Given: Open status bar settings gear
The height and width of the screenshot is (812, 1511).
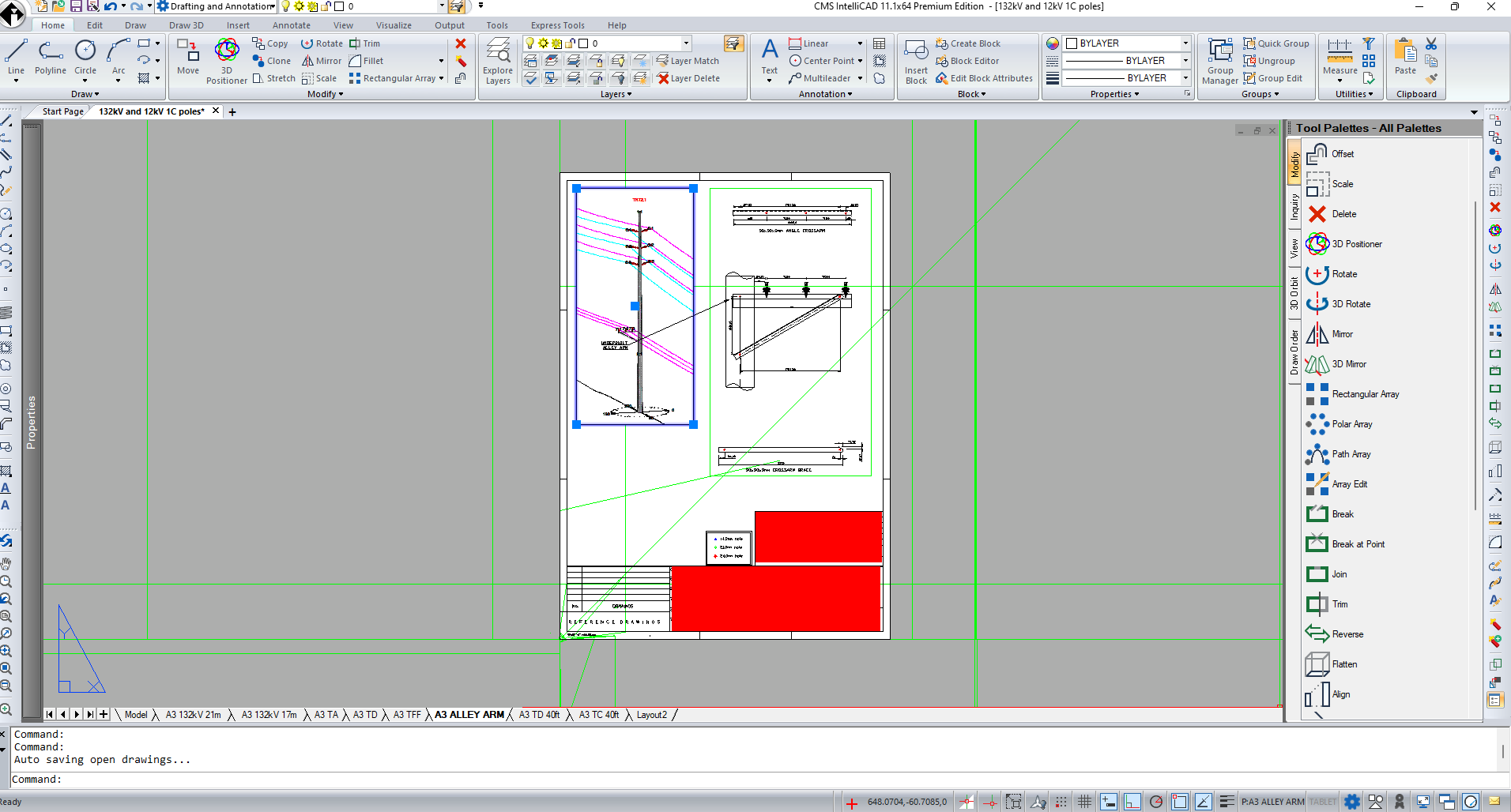Looking at the screenshot, I should pos(1352,802).
